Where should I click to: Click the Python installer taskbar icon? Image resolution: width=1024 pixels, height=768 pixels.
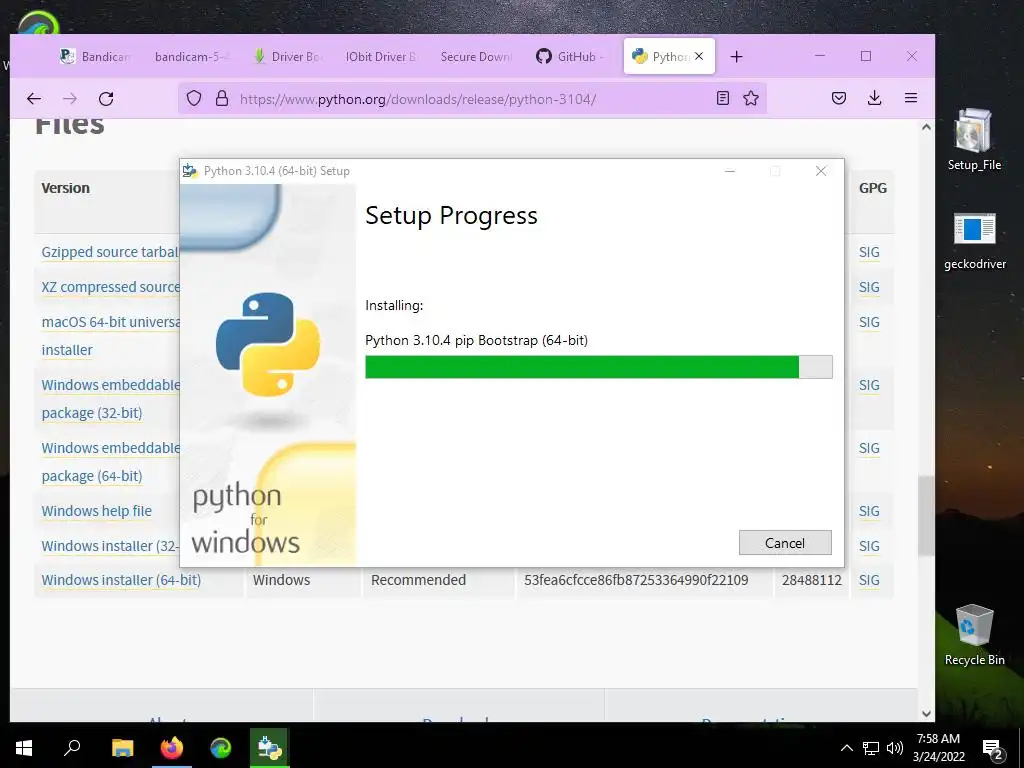[269, 748]
